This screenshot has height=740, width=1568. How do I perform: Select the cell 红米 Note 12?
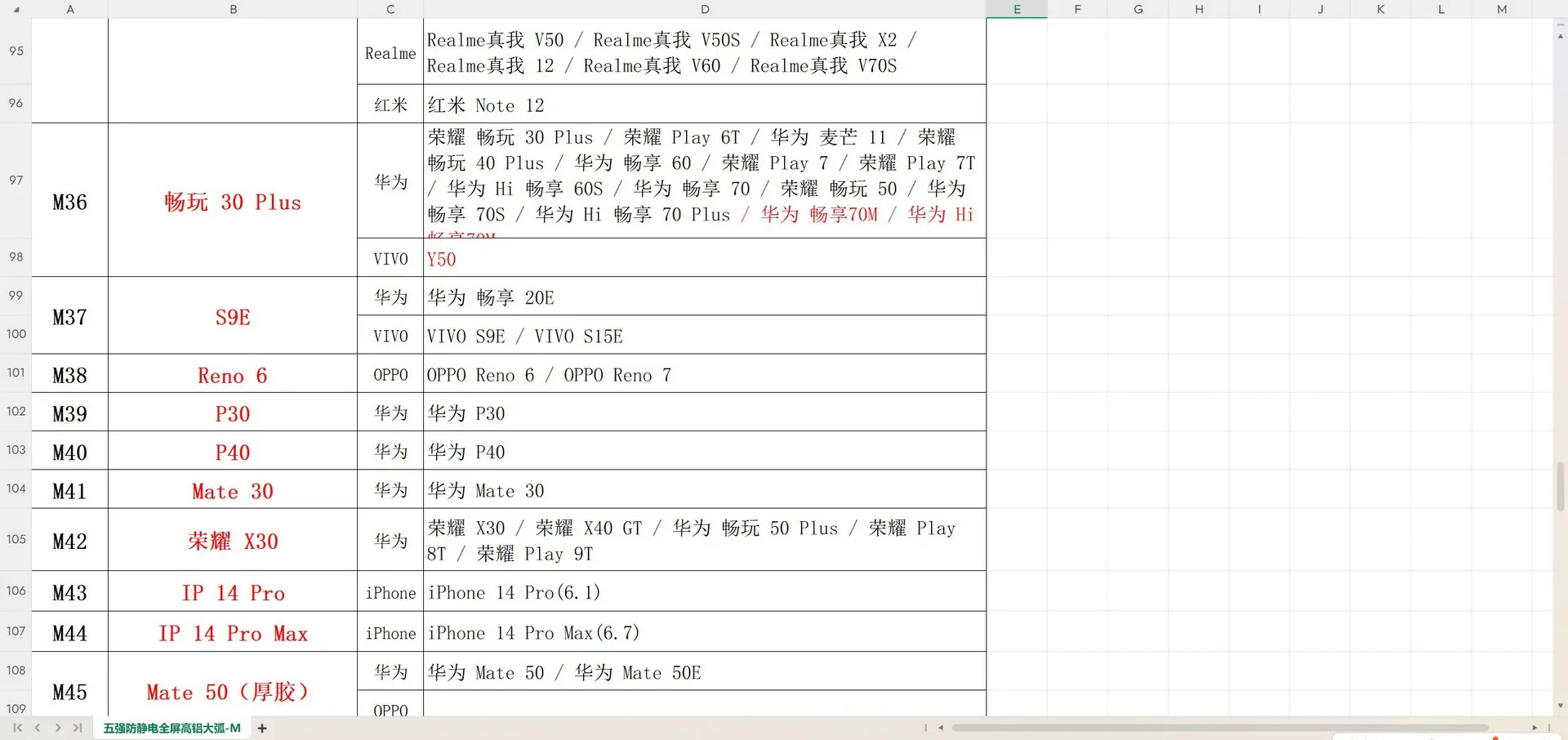[x=705, y=105]
